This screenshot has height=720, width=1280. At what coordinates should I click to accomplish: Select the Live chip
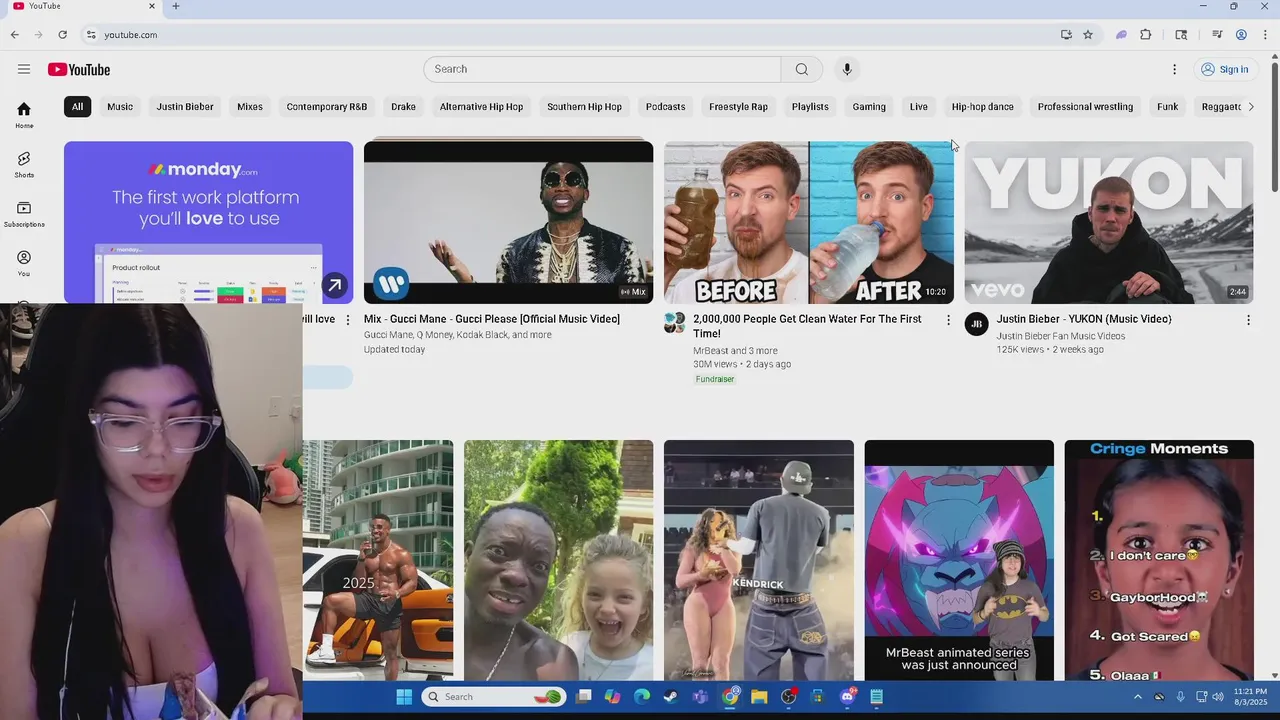coord(919,106)
